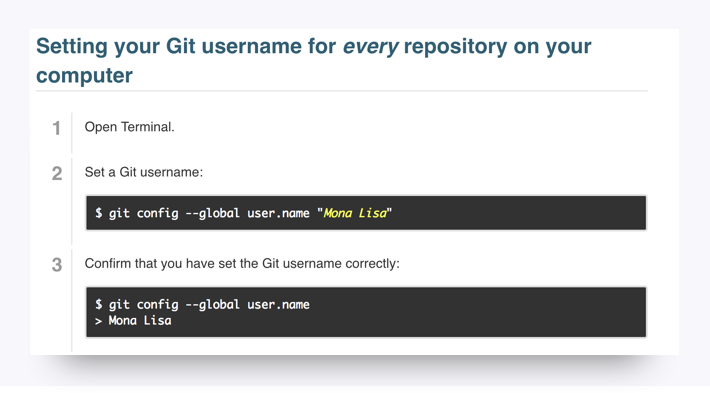Click 'user.name' in the second command
This screenshot has height=393, width=710.
pyautogui.click(x=278, y=305)
